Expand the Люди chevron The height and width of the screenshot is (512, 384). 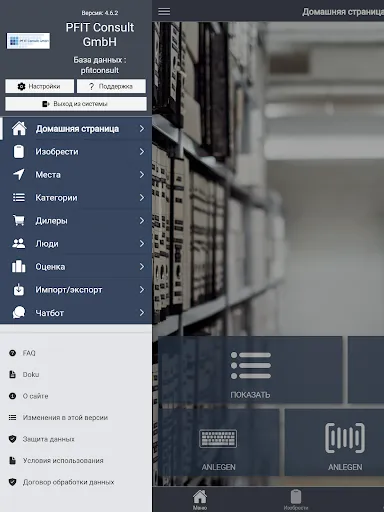pos(142,244)
